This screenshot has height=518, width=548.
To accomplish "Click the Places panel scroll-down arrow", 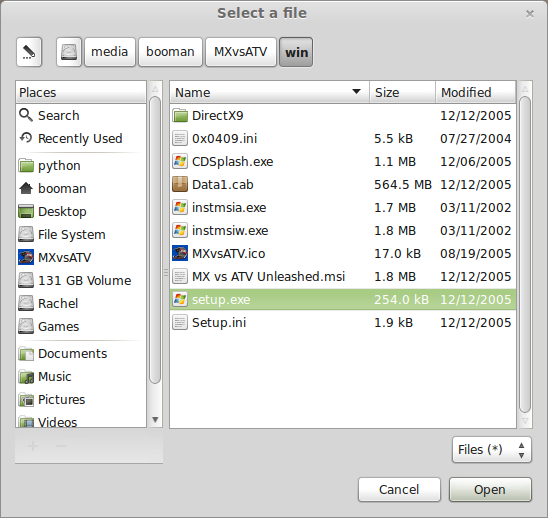I will (155, 419).
